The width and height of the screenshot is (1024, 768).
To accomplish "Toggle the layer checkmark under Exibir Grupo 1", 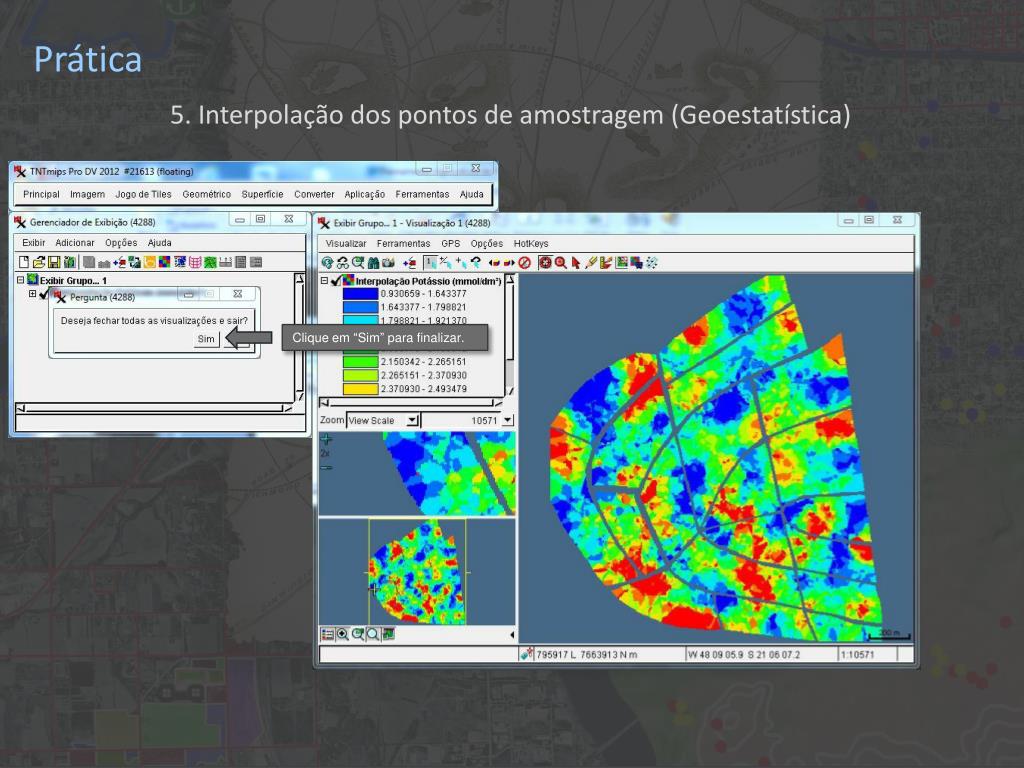I will tap(44, 295).
